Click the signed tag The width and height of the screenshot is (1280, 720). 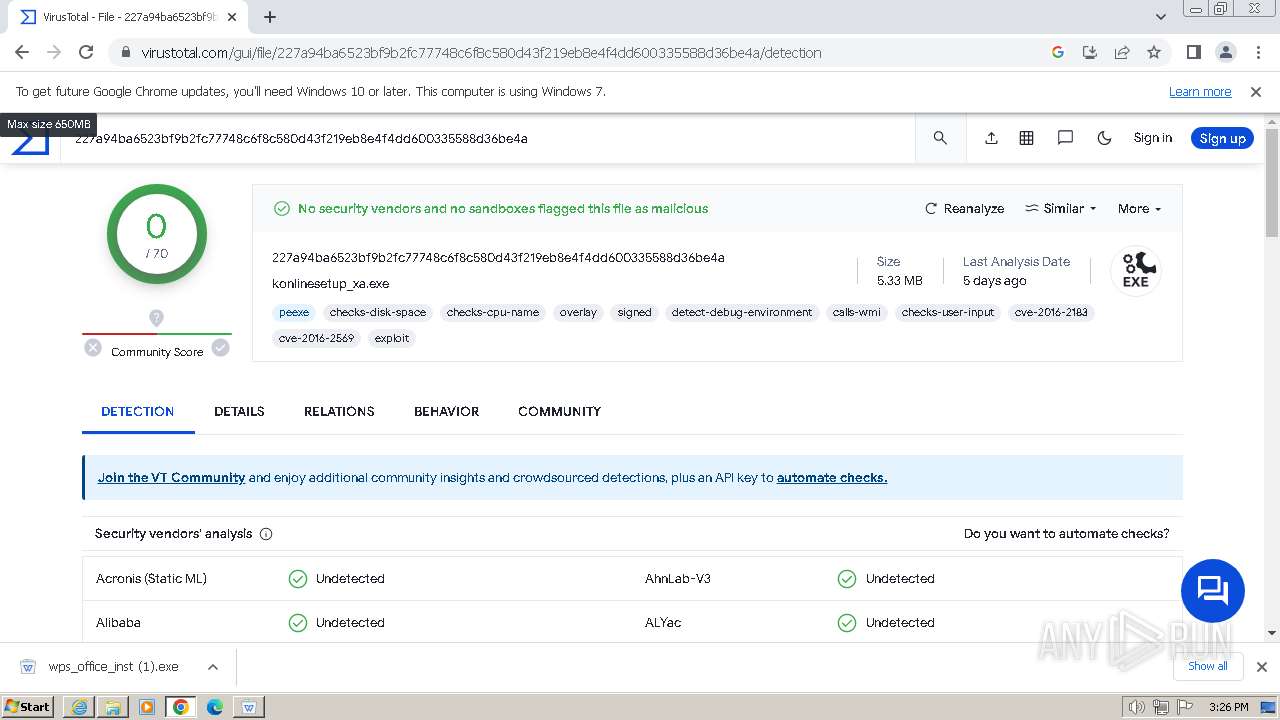(x=634, y=312)
